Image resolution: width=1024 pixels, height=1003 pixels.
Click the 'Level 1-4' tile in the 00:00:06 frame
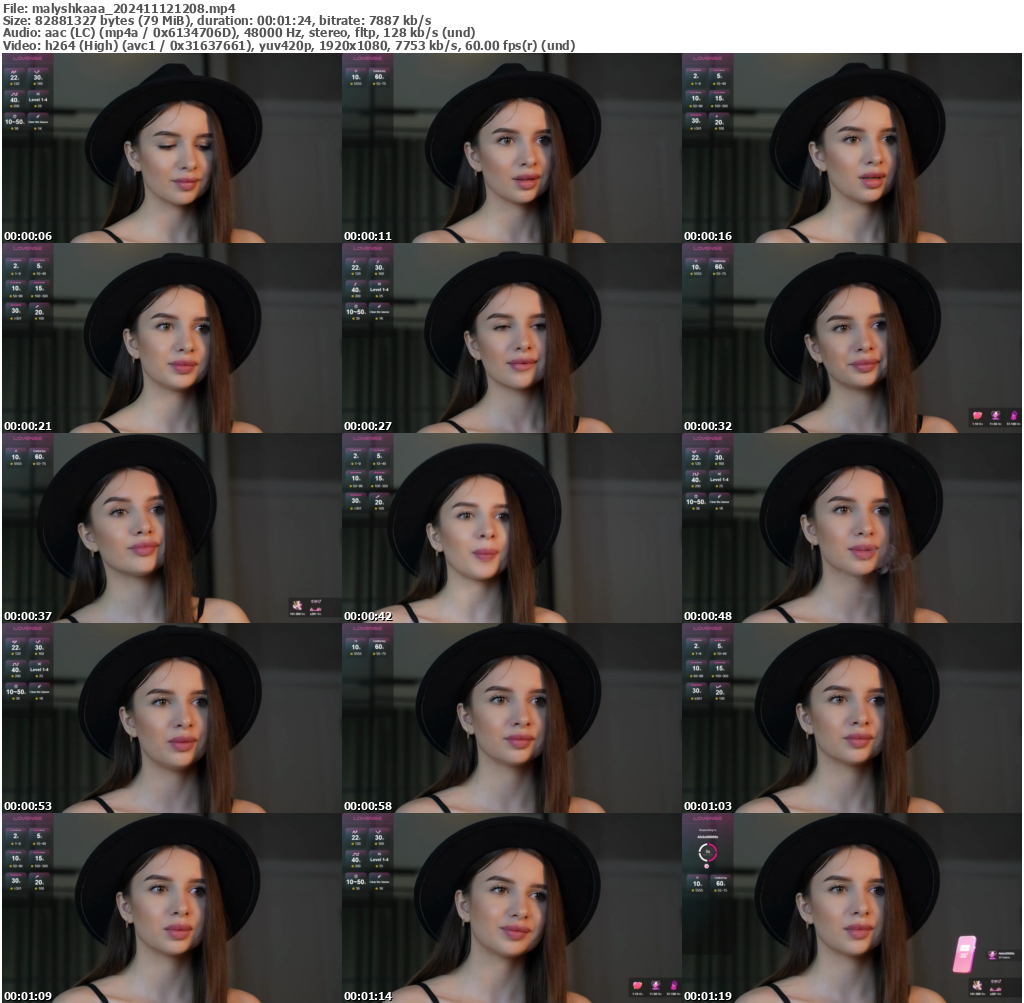(x=41, y=100)
